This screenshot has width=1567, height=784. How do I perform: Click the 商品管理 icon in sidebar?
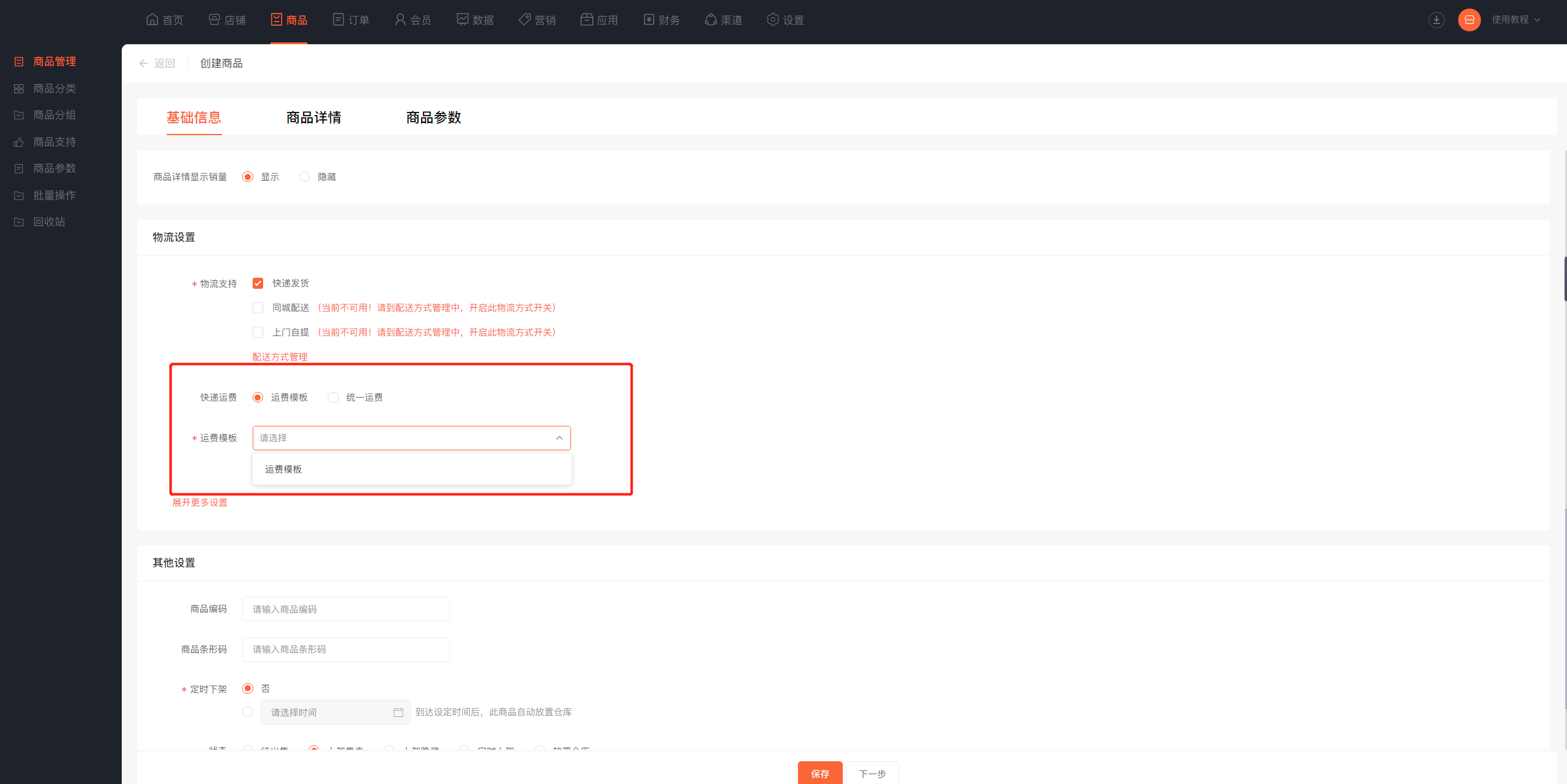(19, 61)
